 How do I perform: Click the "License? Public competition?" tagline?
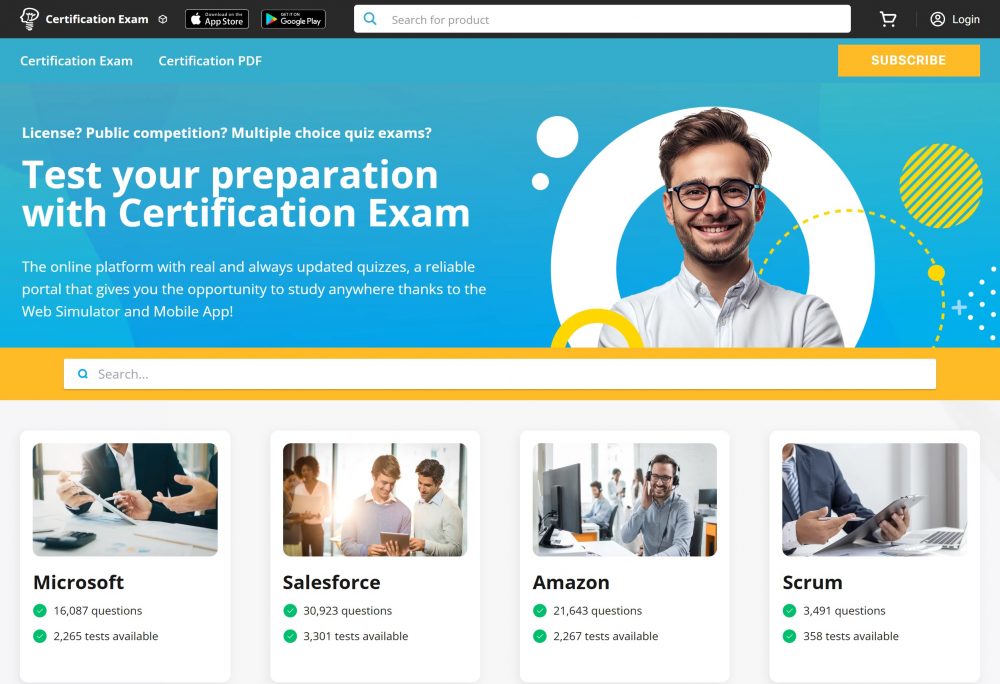[x=227, y=133]
